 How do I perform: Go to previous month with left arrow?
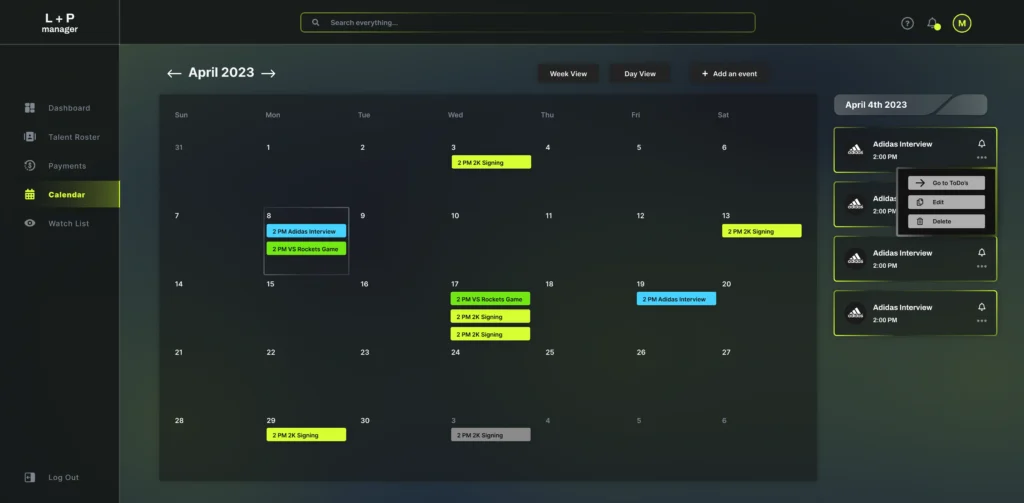tap(174, 73)
